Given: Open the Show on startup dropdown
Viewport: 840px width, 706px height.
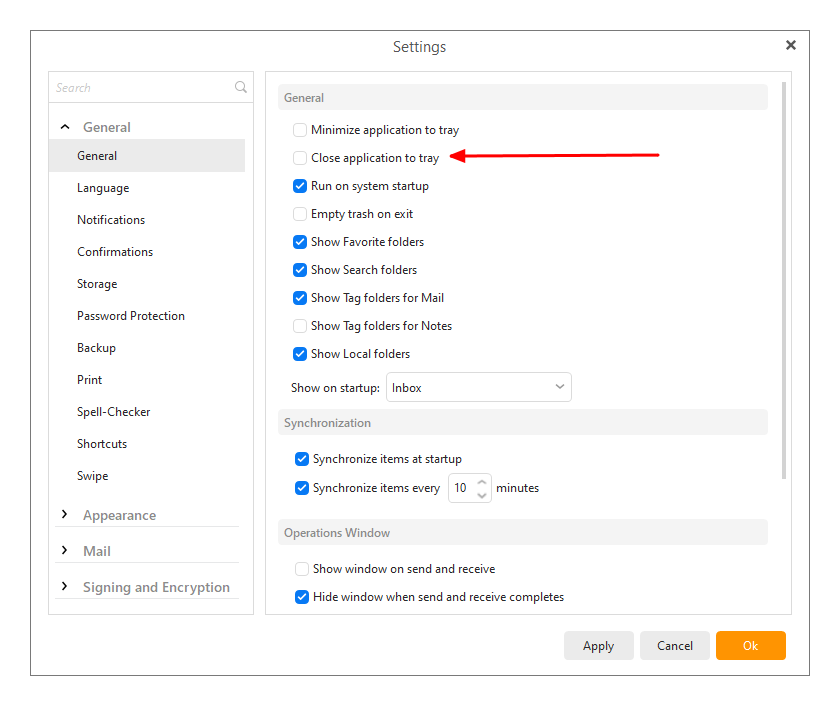Looking at the screenshot, I should [479, 387].
